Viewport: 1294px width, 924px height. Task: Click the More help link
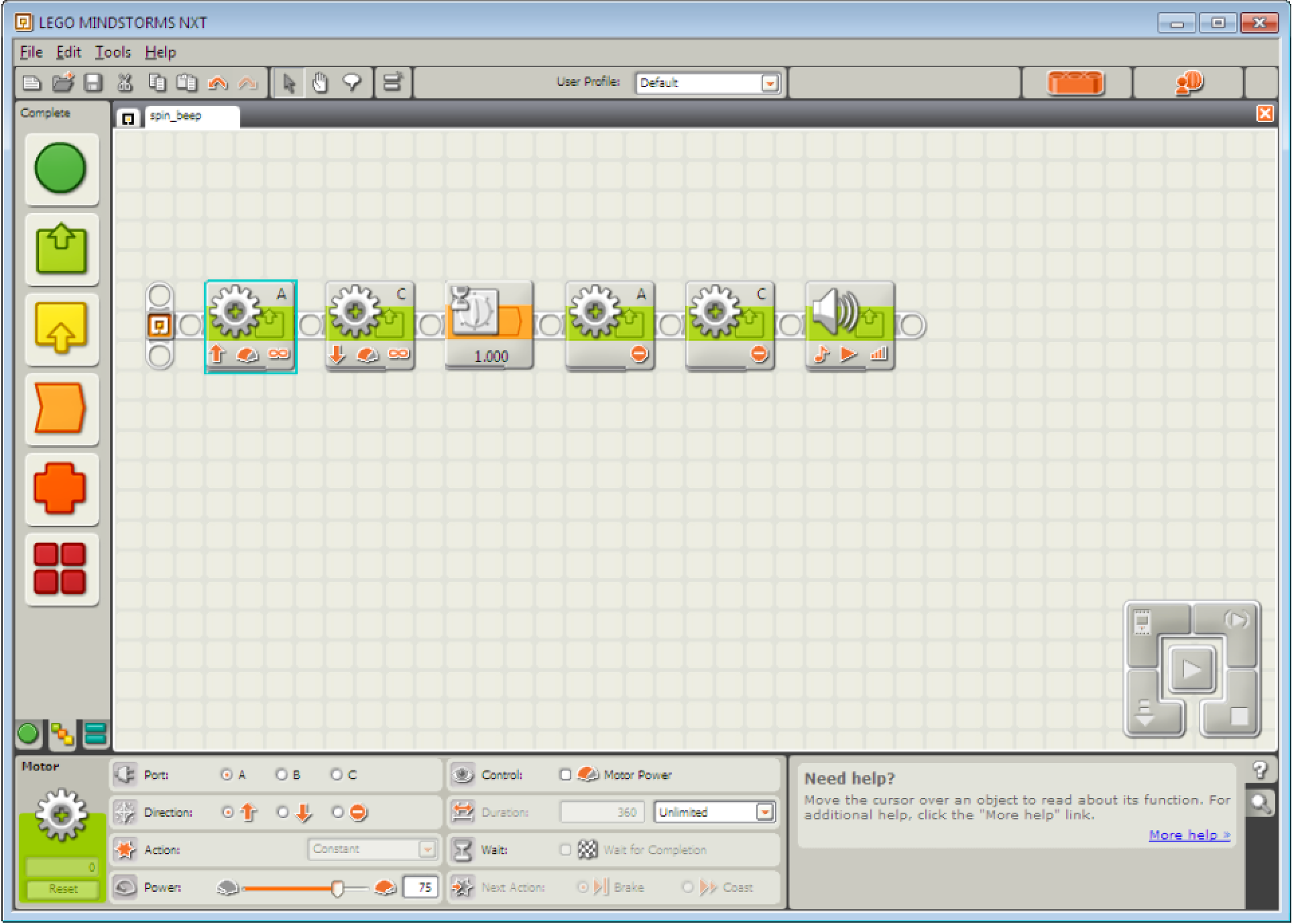[x=1189, y=835]
